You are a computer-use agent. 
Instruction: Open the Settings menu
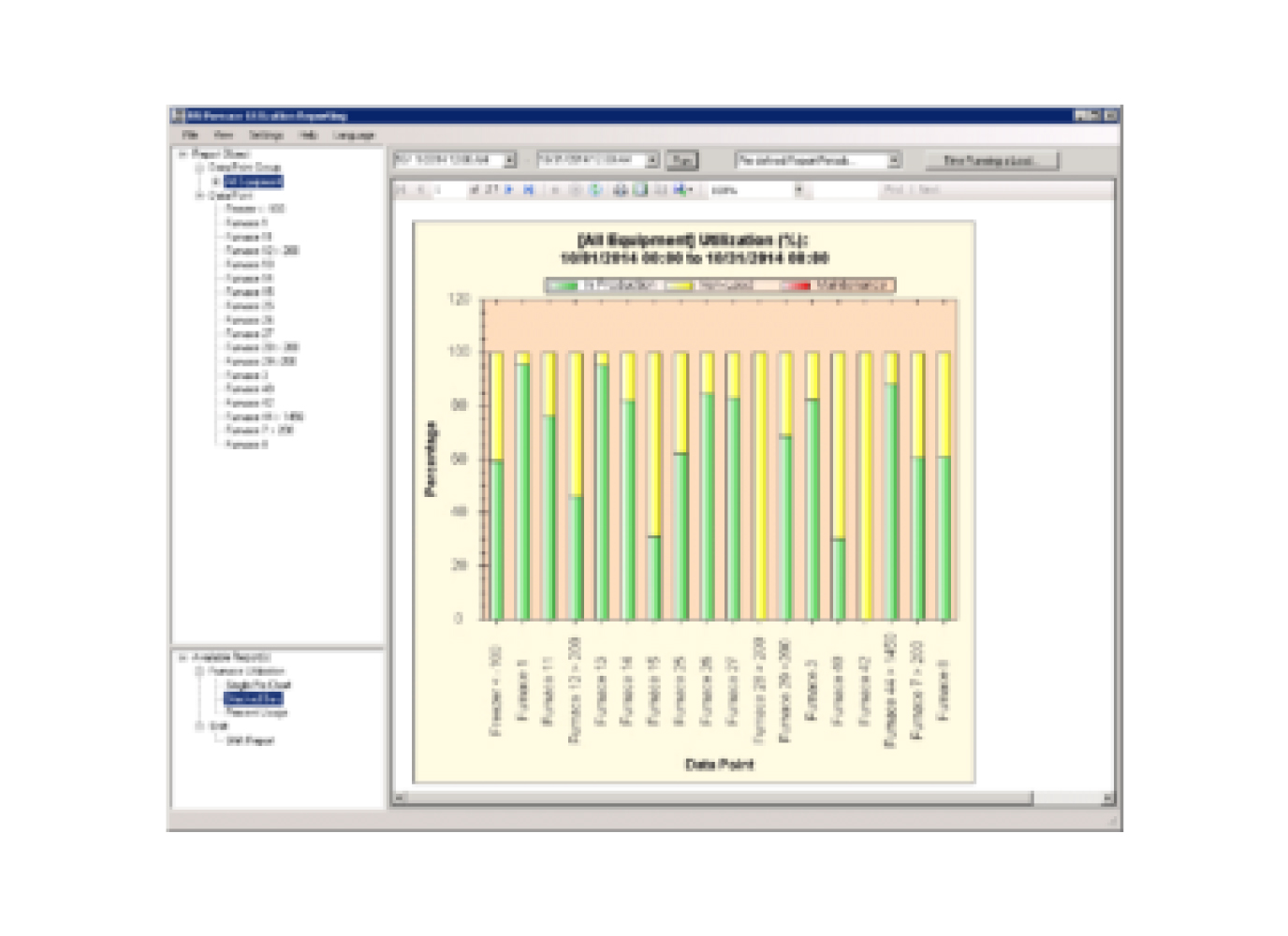[x=265, y=134]
